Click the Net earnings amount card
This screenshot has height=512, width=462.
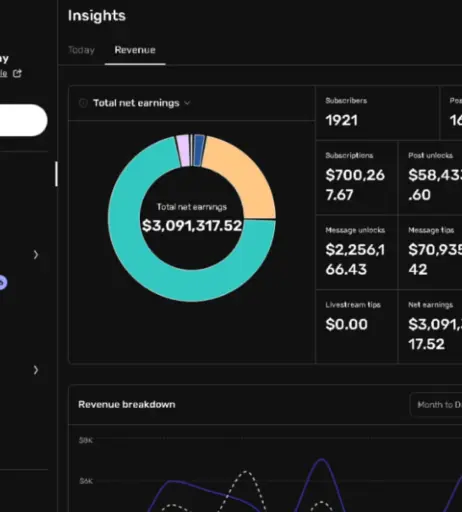[x=431, y=327]
